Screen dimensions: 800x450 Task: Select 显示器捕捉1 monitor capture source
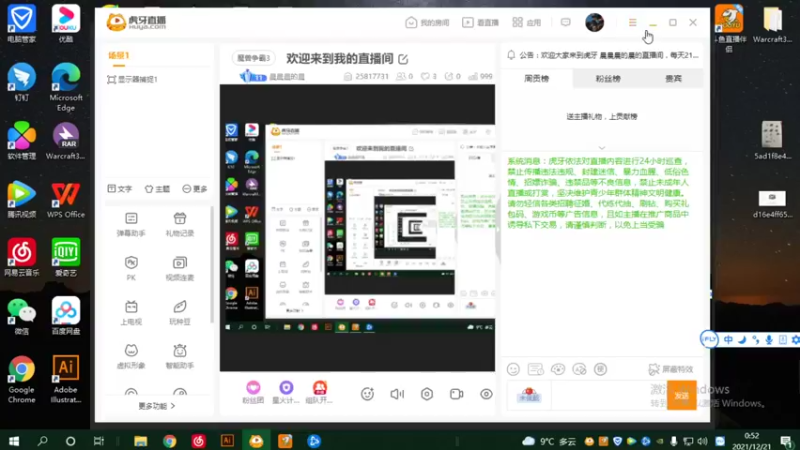133,80
